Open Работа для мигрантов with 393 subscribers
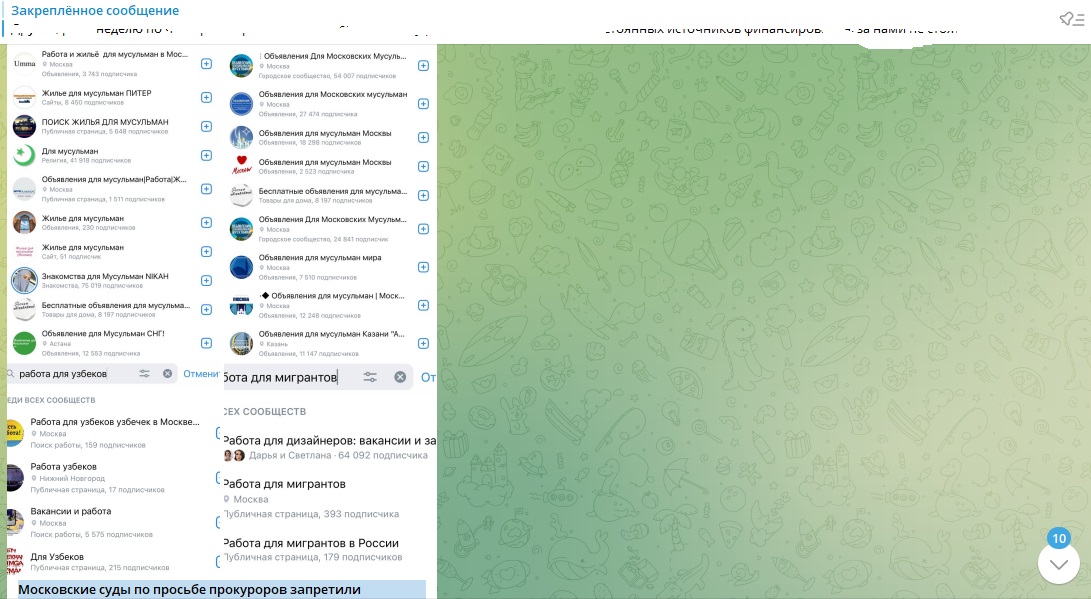Screen dimensions: 1091x599 [330, 498]
